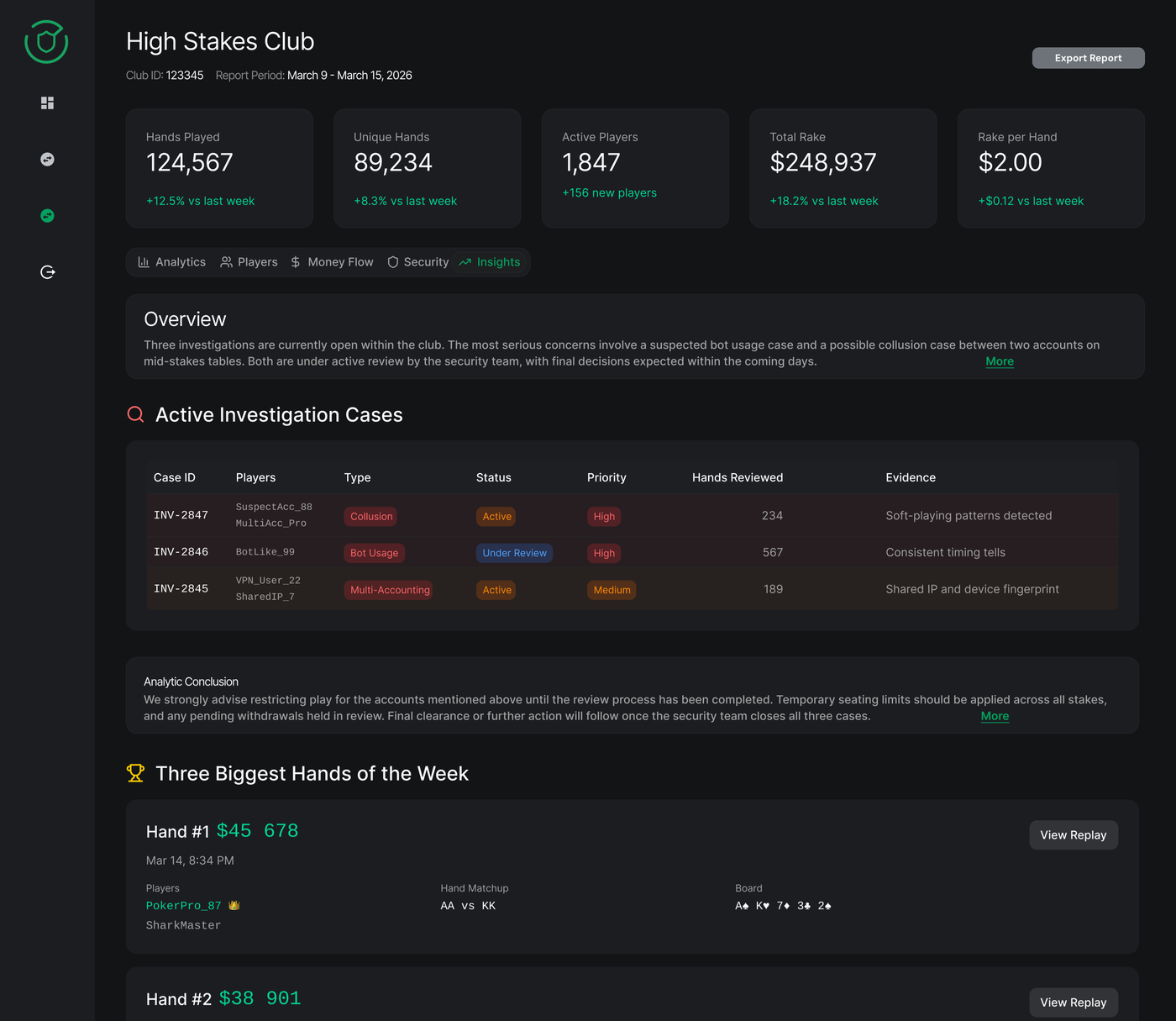The image size is (1176, 1021).
Task: Click the Export Report button
Action: [1088, 58]
